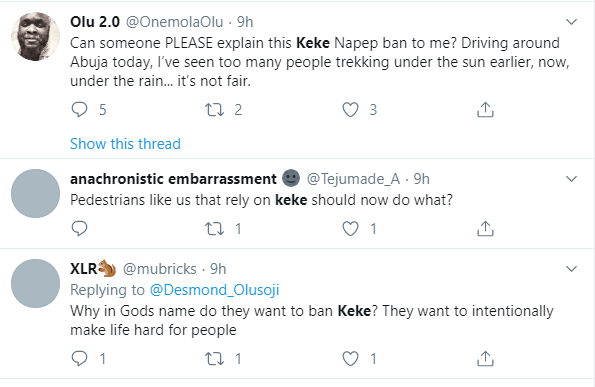595x387 pixels.
Task: Open @Desmond_Olusoji profile link
Action: 214,290
